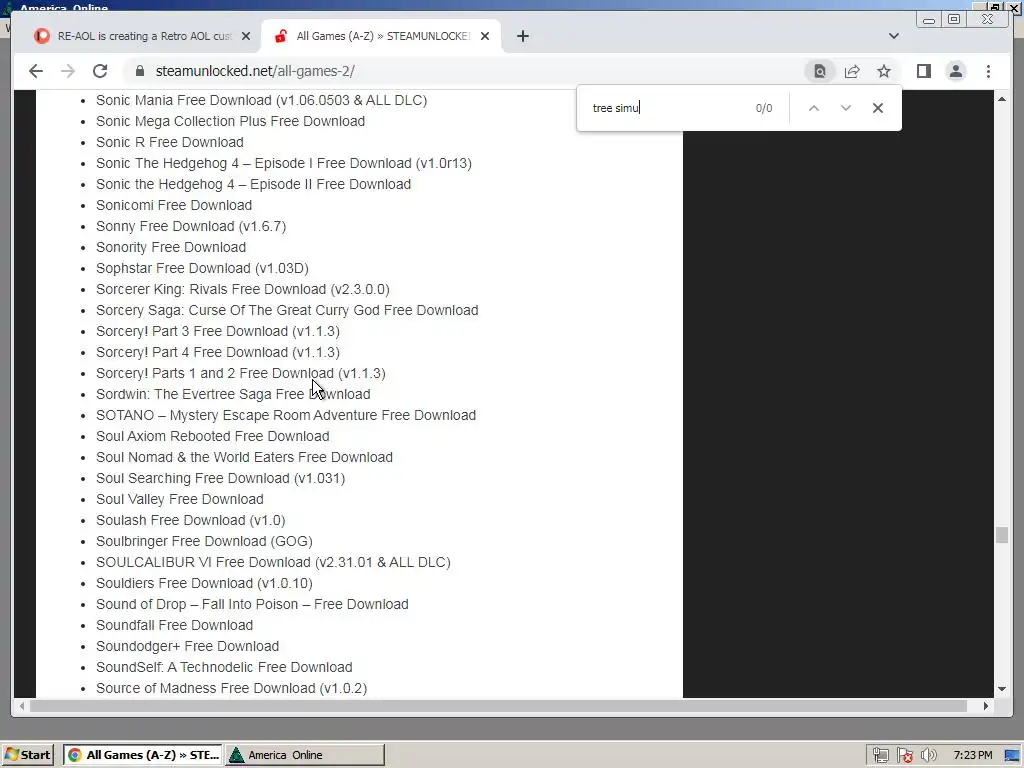Reload the current page
Screen dimensions: 1024x768
coord(100,71)
